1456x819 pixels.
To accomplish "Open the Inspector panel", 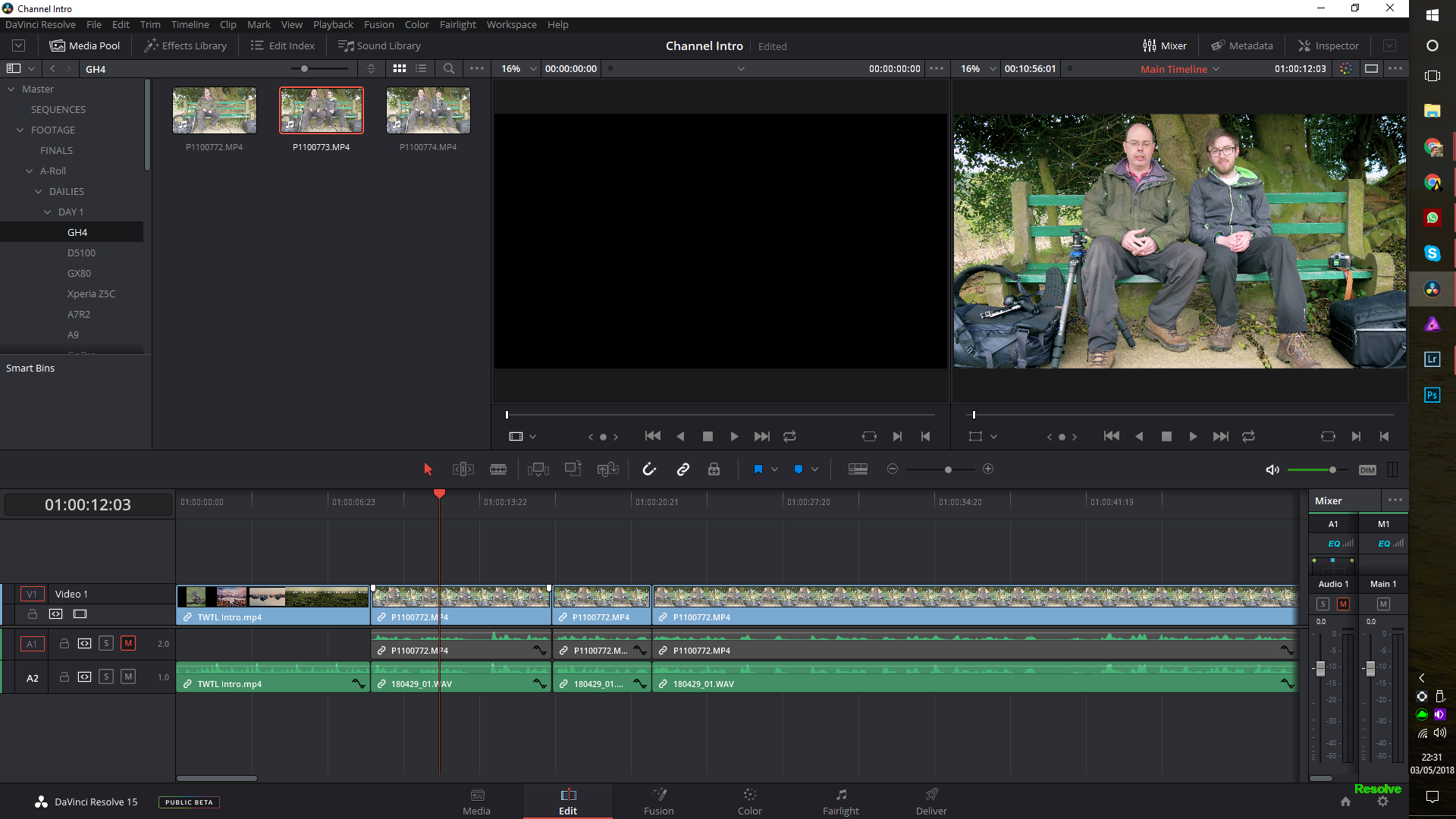I will tap(1329, 45).
